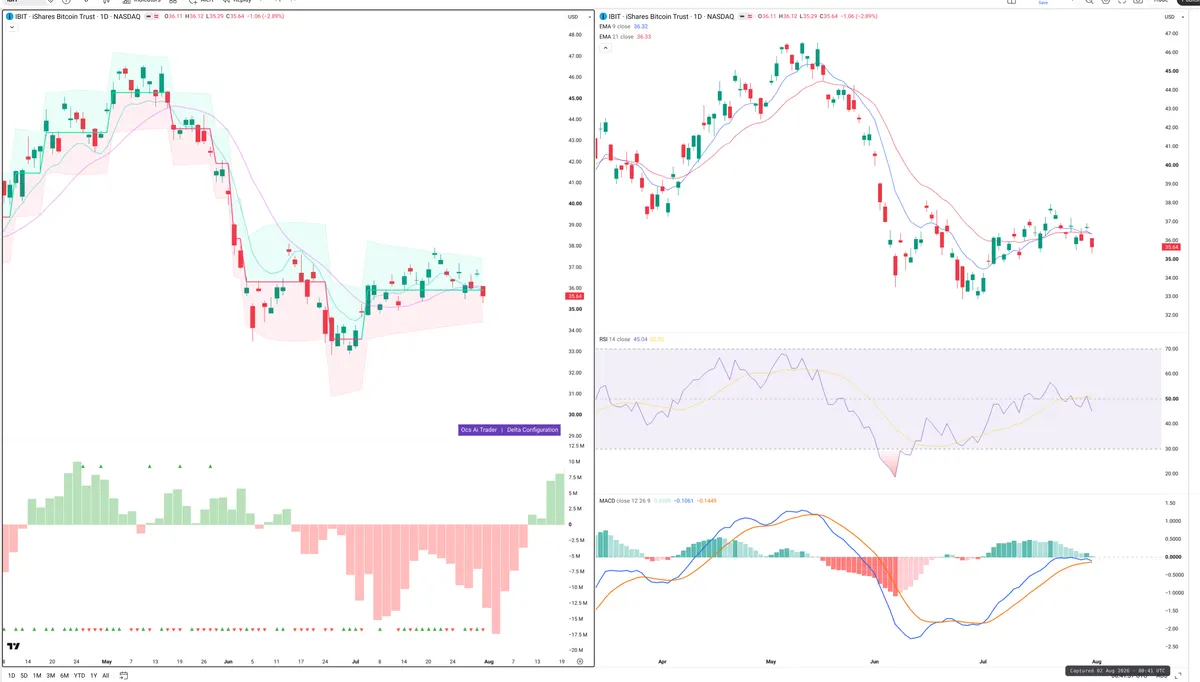Select the All time range
This screenshot has height=682, width=1200.
(106, 676)
